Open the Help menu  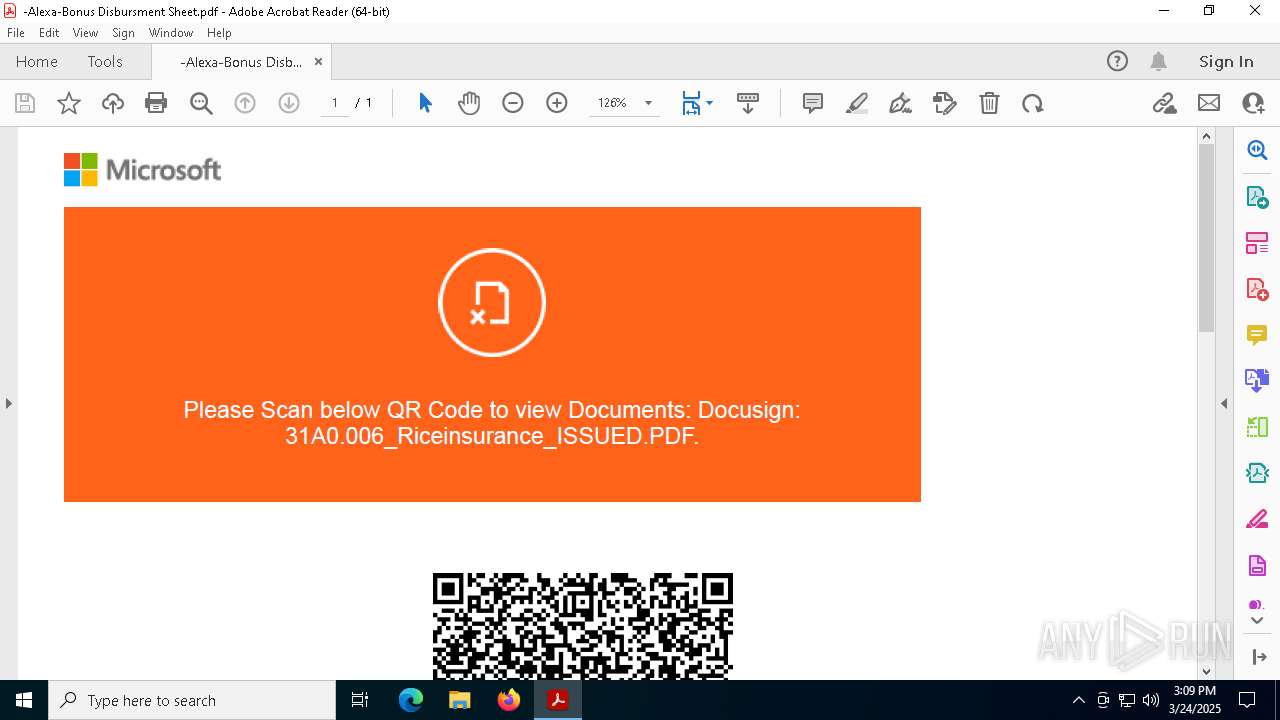[x=219, y=33]
